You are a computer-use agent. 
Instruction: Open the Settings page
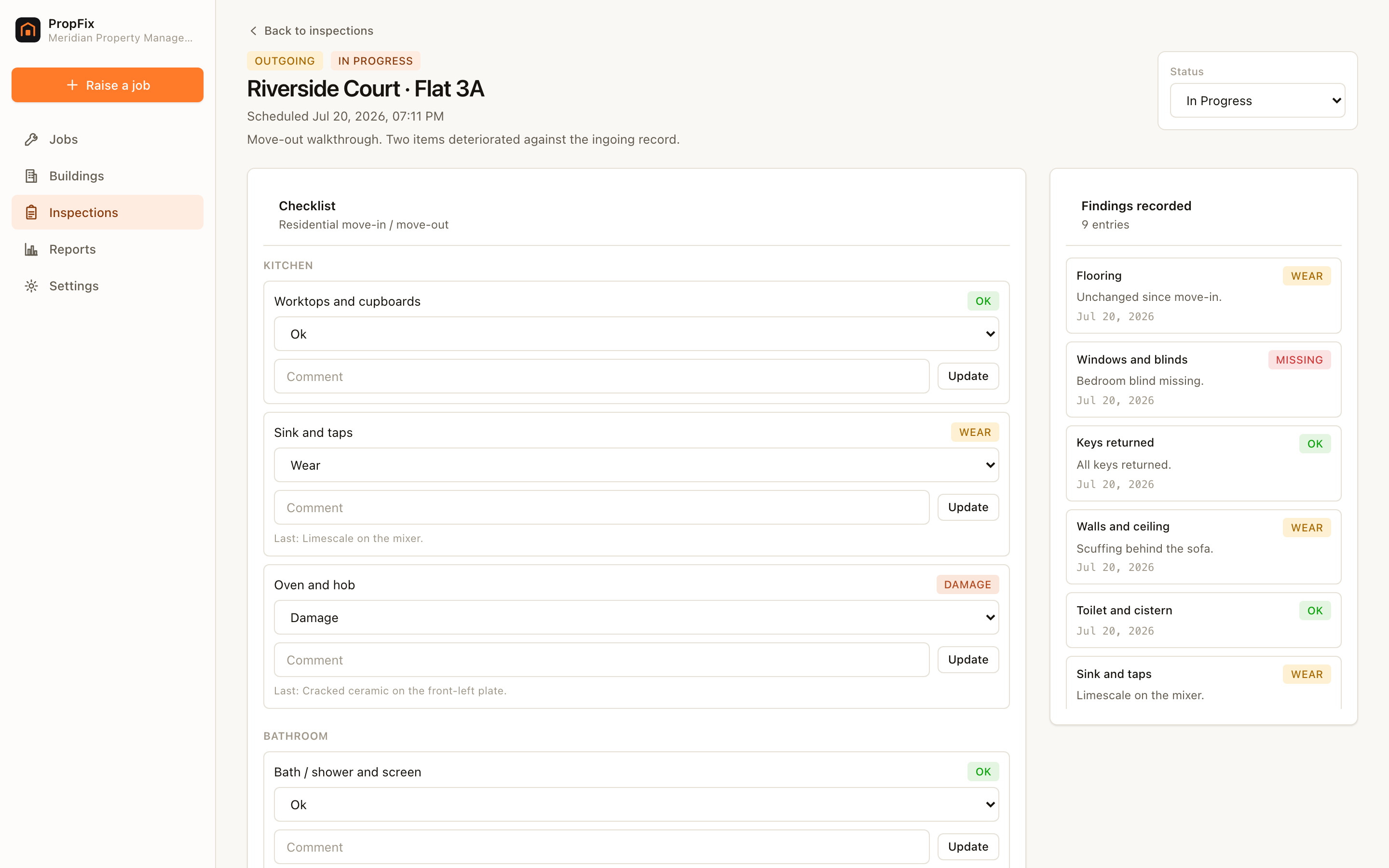click(108, 286)
